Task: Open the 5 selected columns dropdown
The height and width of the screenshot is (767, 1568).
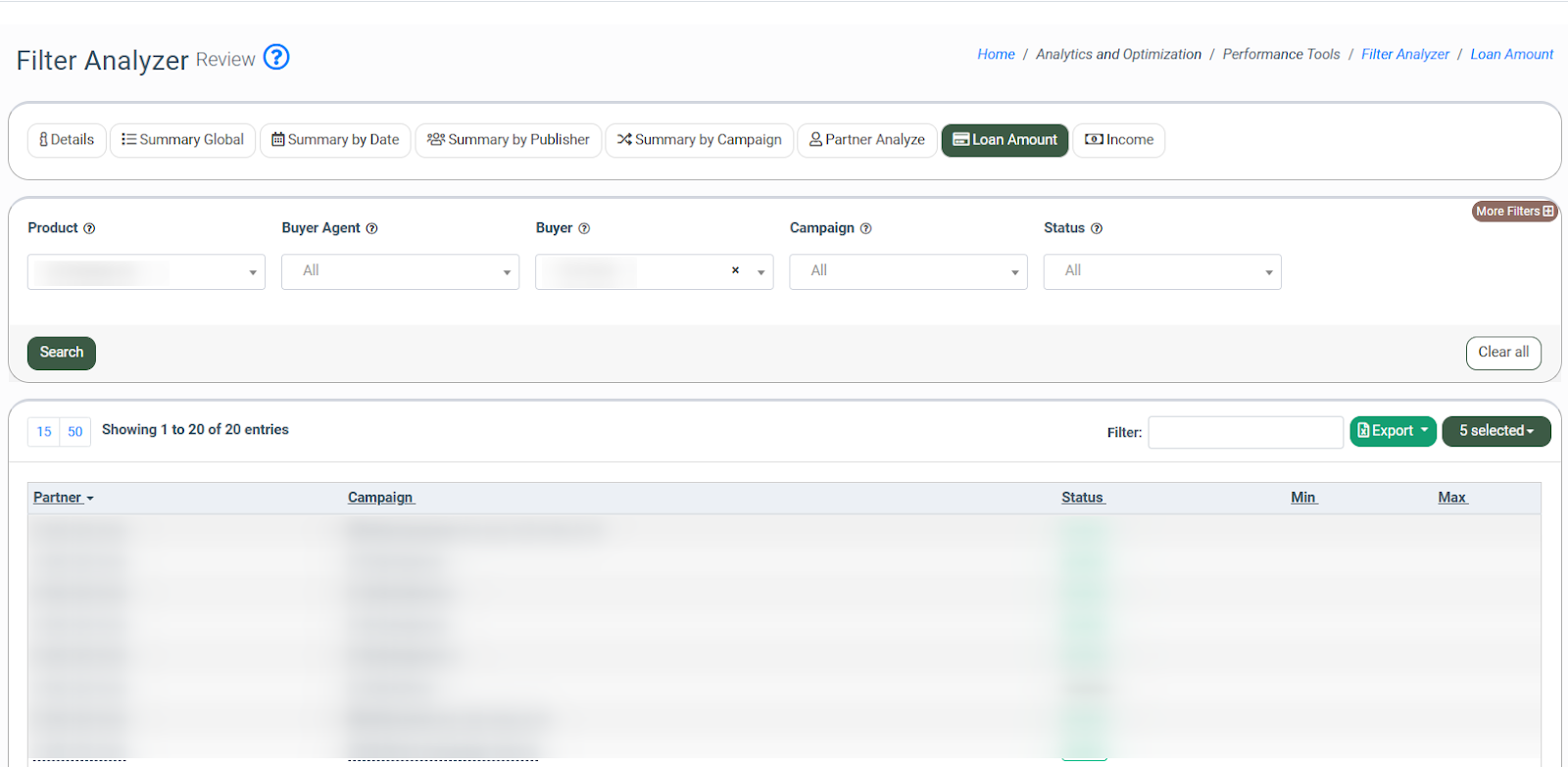Action: [x=1495, y=431]
